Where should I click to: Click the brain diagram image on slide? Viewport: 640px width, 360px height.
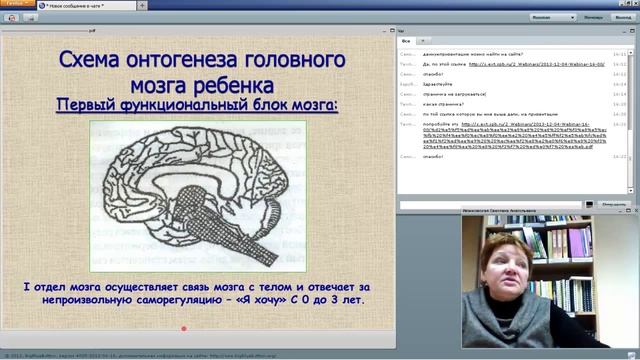click(198, 196)
